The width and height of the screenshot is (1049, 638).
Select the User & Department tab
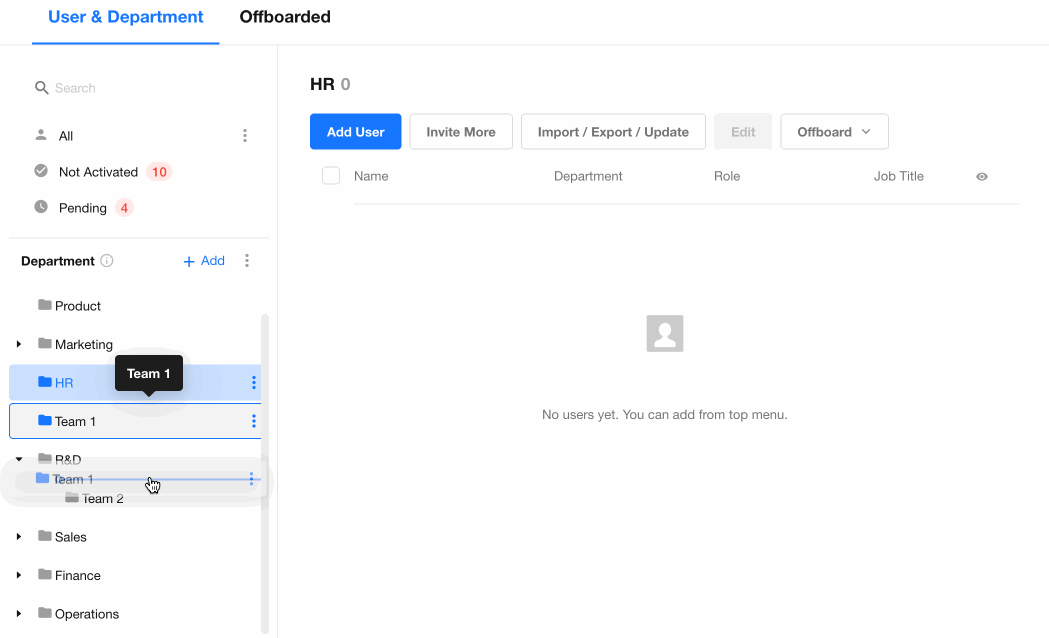(126, 17)
